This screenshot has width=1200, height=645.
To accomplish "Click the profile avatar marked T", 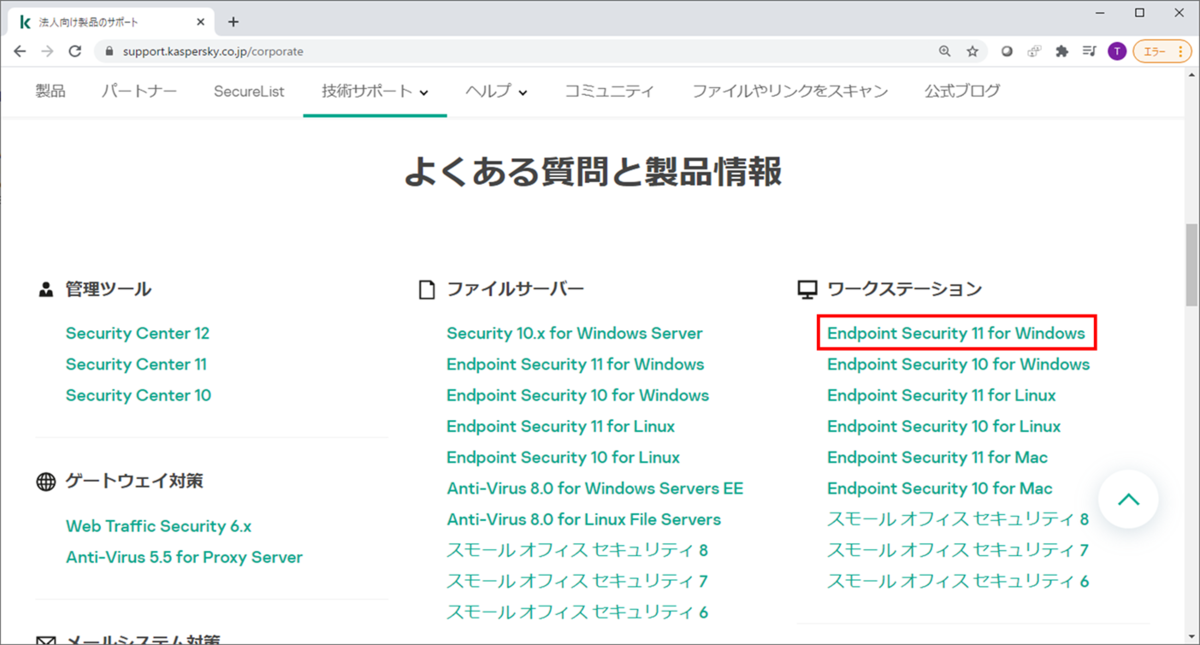I will 1117,51.
